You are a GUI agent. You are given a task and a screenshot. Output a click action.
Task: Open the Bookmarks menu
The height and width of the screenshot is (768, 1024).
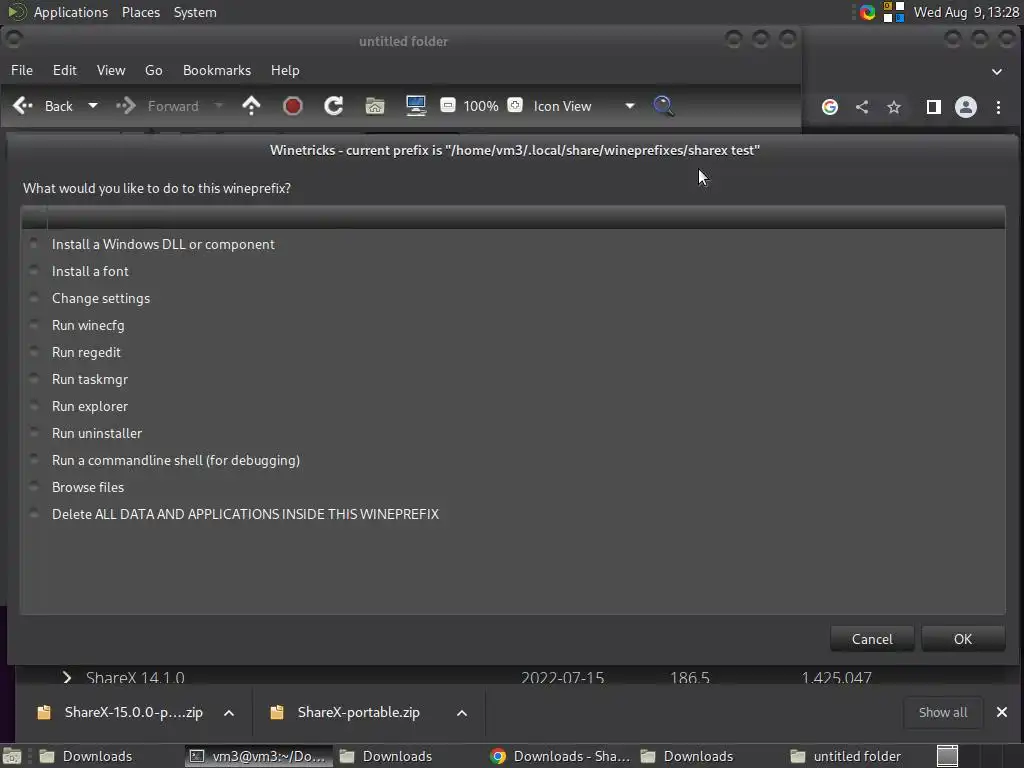[217, 70]
